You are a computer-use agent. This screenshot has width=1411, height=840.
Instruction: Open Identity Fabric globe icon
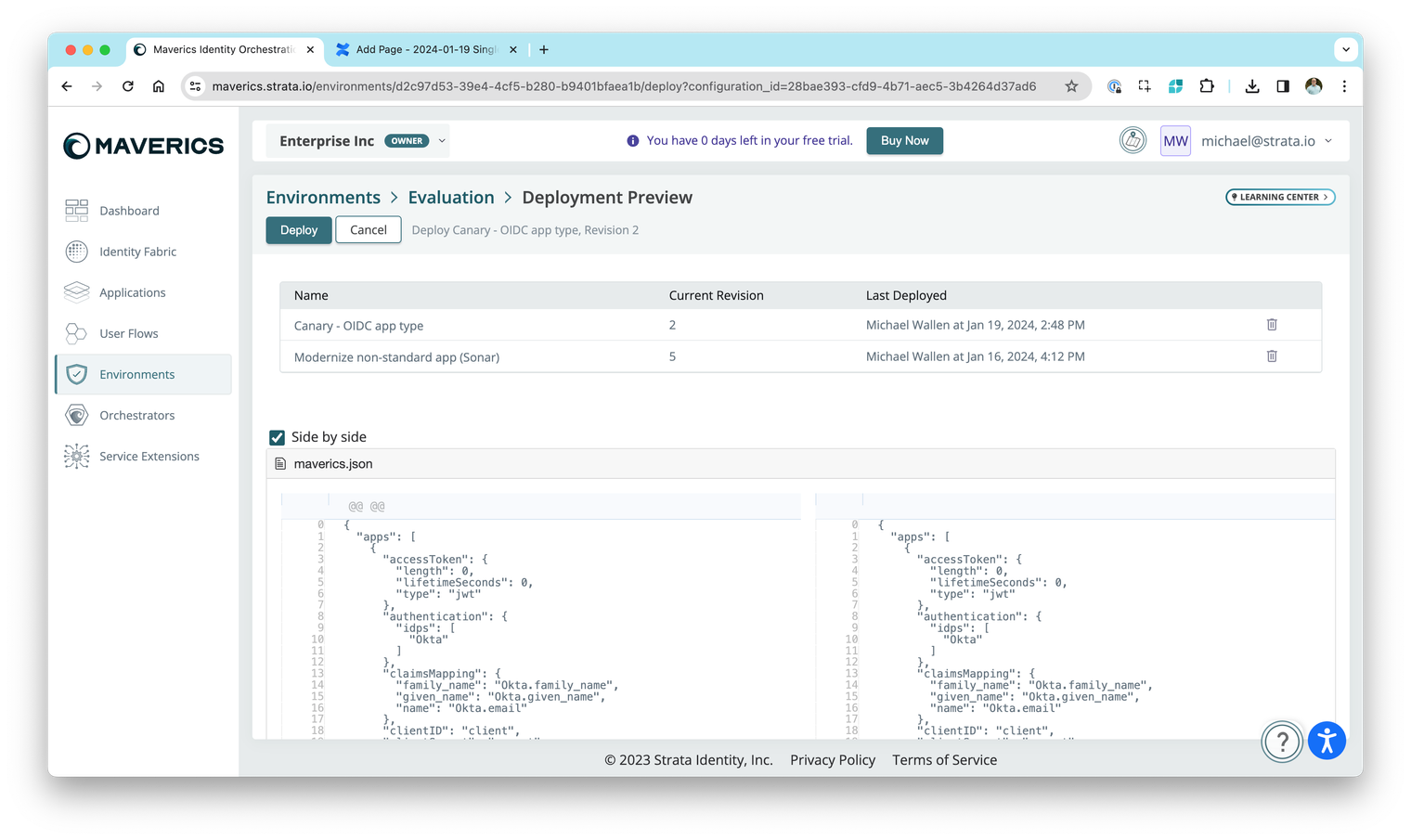click(77, 252)
